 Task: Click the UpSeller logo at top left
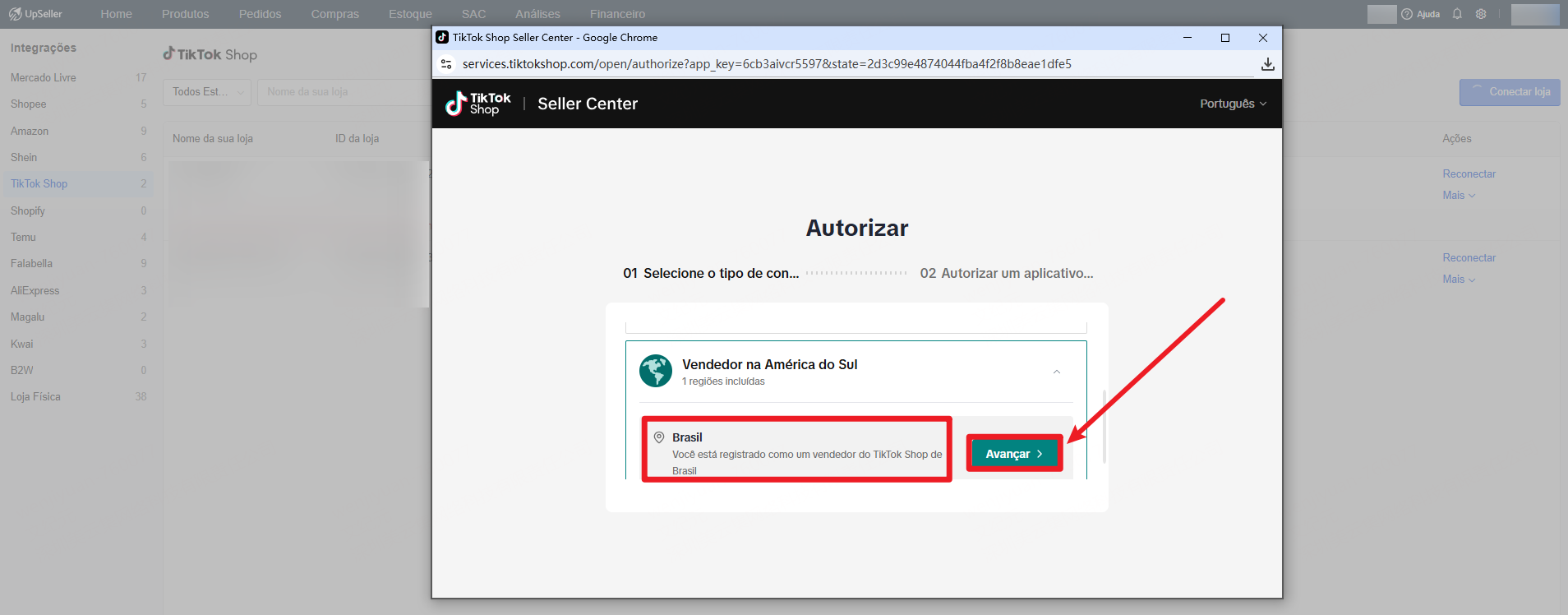point(35,14)
